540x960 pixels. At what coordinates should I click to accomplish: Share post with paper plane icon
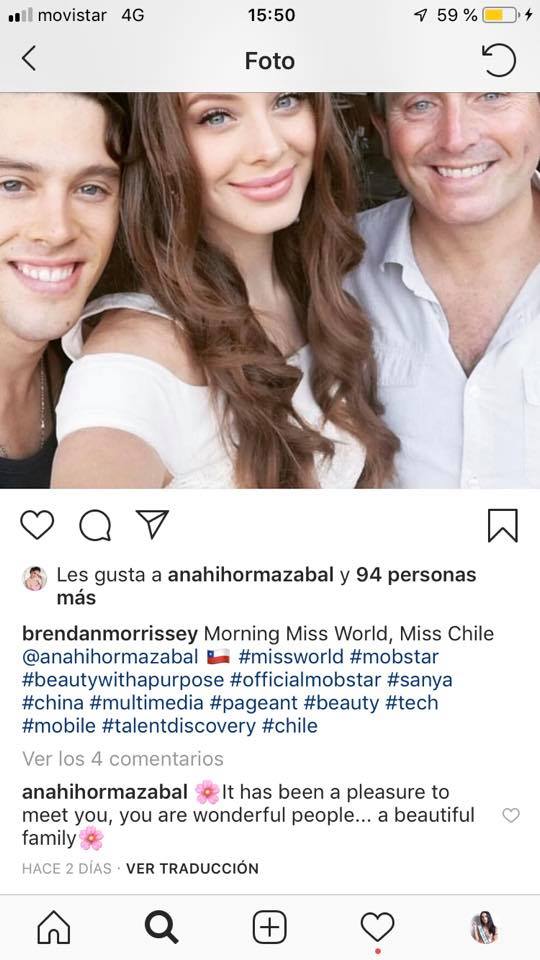click(152, 525)
